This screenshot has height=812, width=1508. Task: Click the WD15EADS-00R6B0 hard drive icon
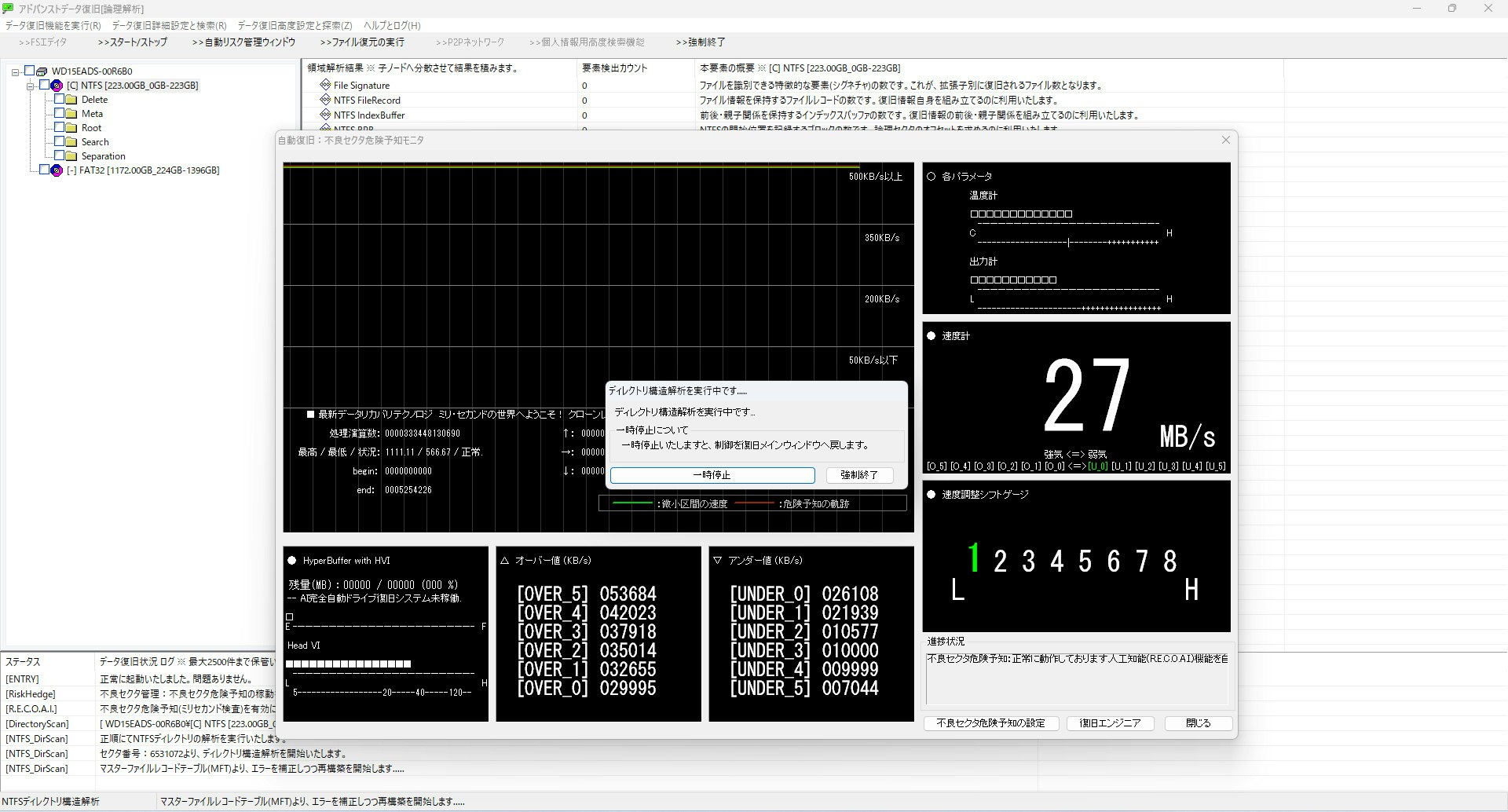[42, 71]
